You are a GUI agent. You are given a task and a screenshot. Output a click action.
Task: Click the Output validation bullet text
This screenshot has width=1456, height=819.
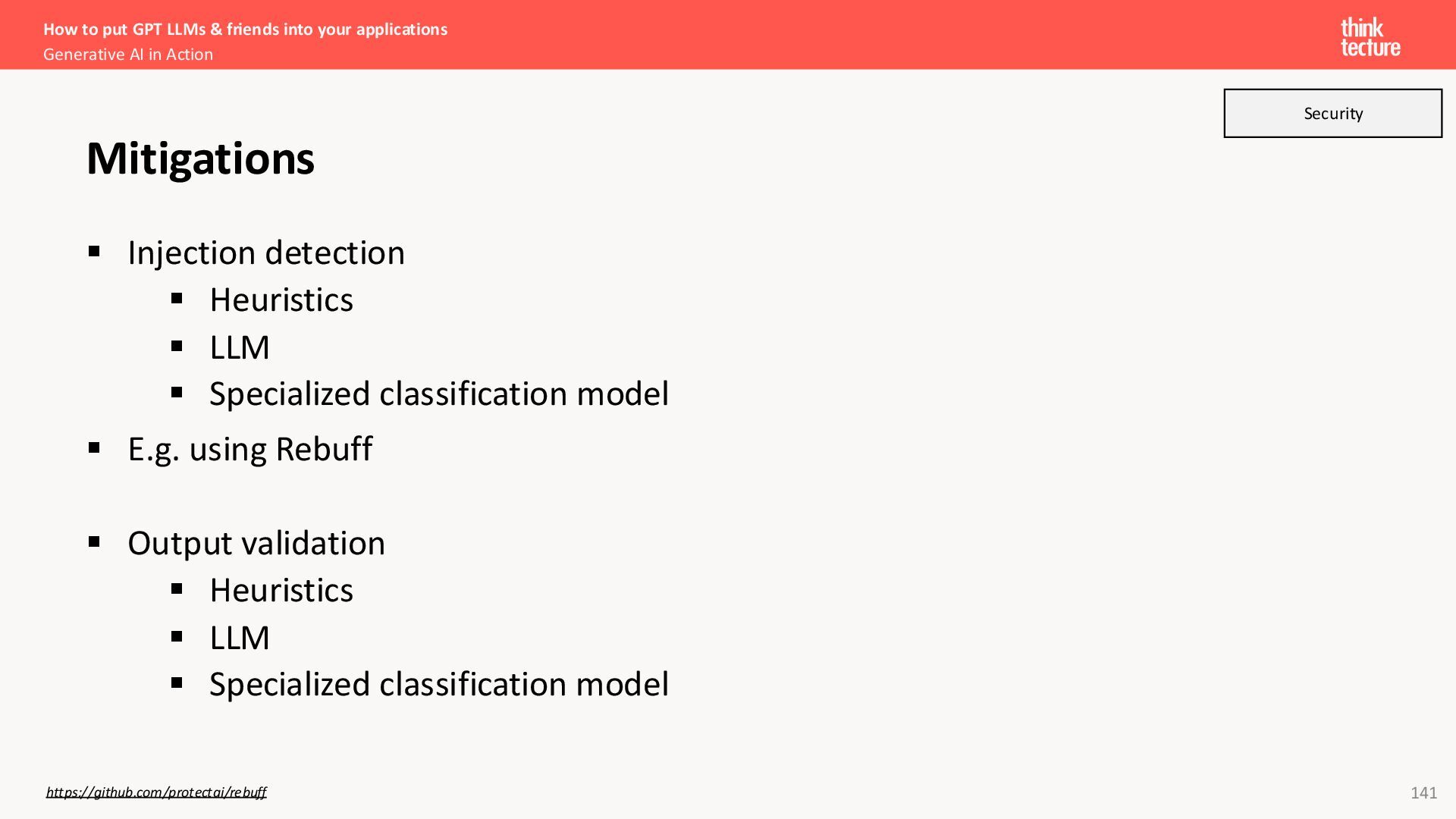click(x=256, y=543)
